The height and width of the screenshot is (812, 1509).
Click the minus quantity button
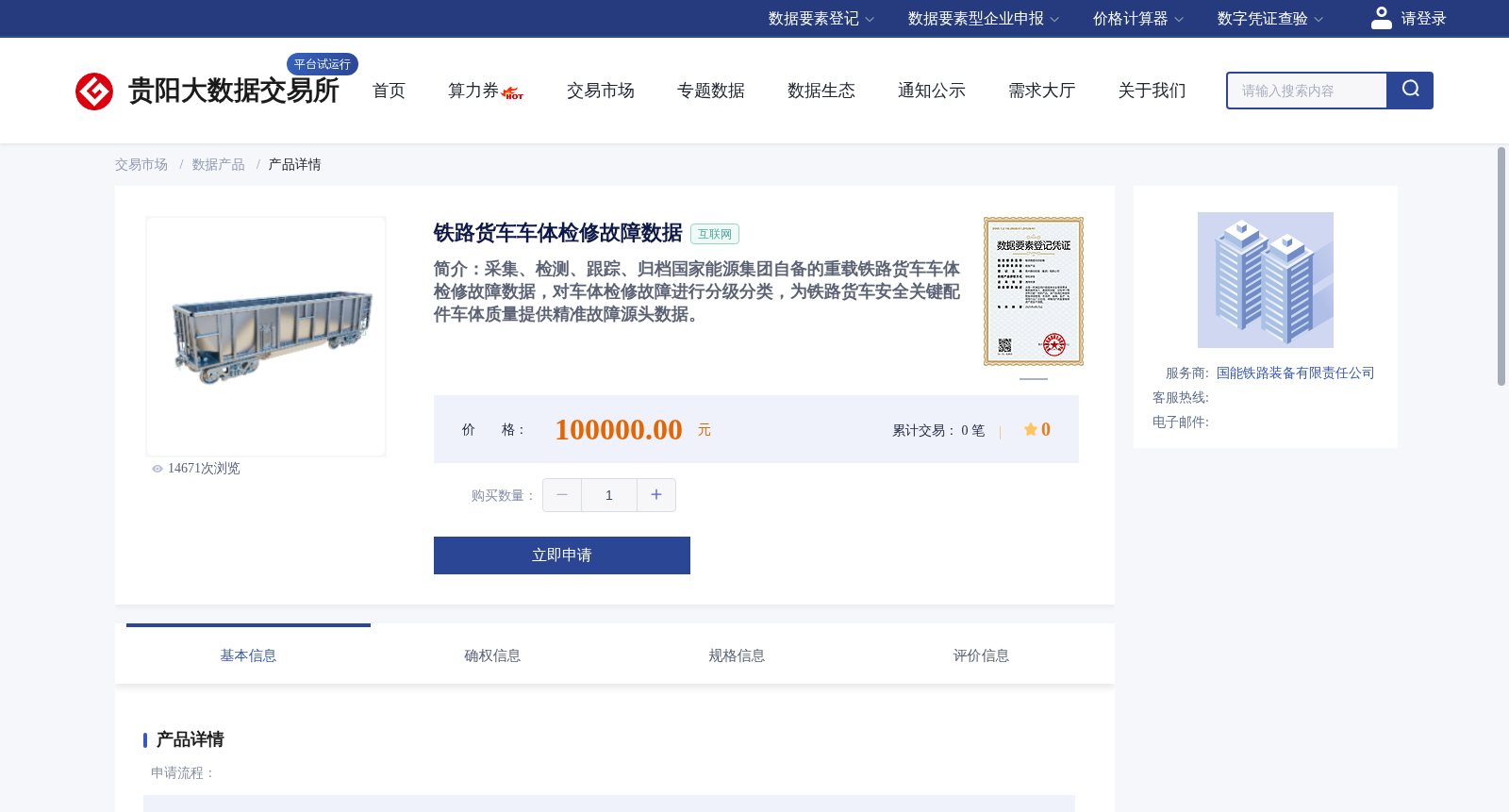point(562,495)
